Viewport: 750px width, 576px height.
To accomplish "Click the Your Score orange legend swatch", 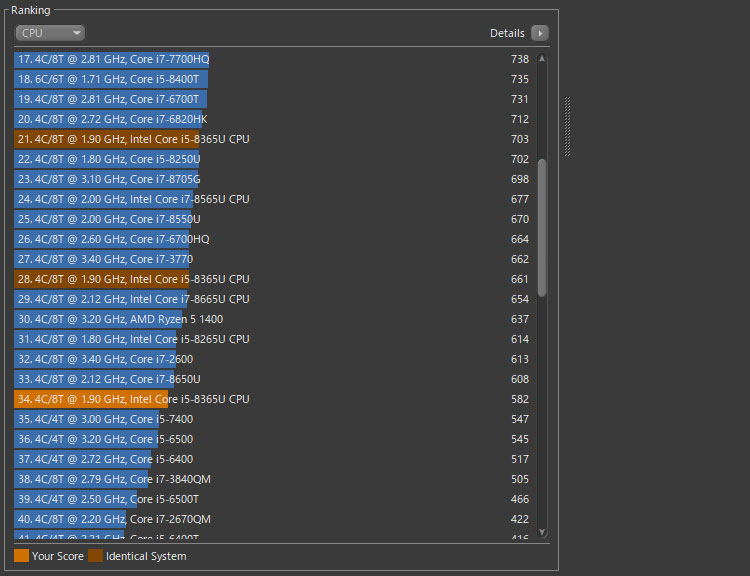I will point(22,555).
